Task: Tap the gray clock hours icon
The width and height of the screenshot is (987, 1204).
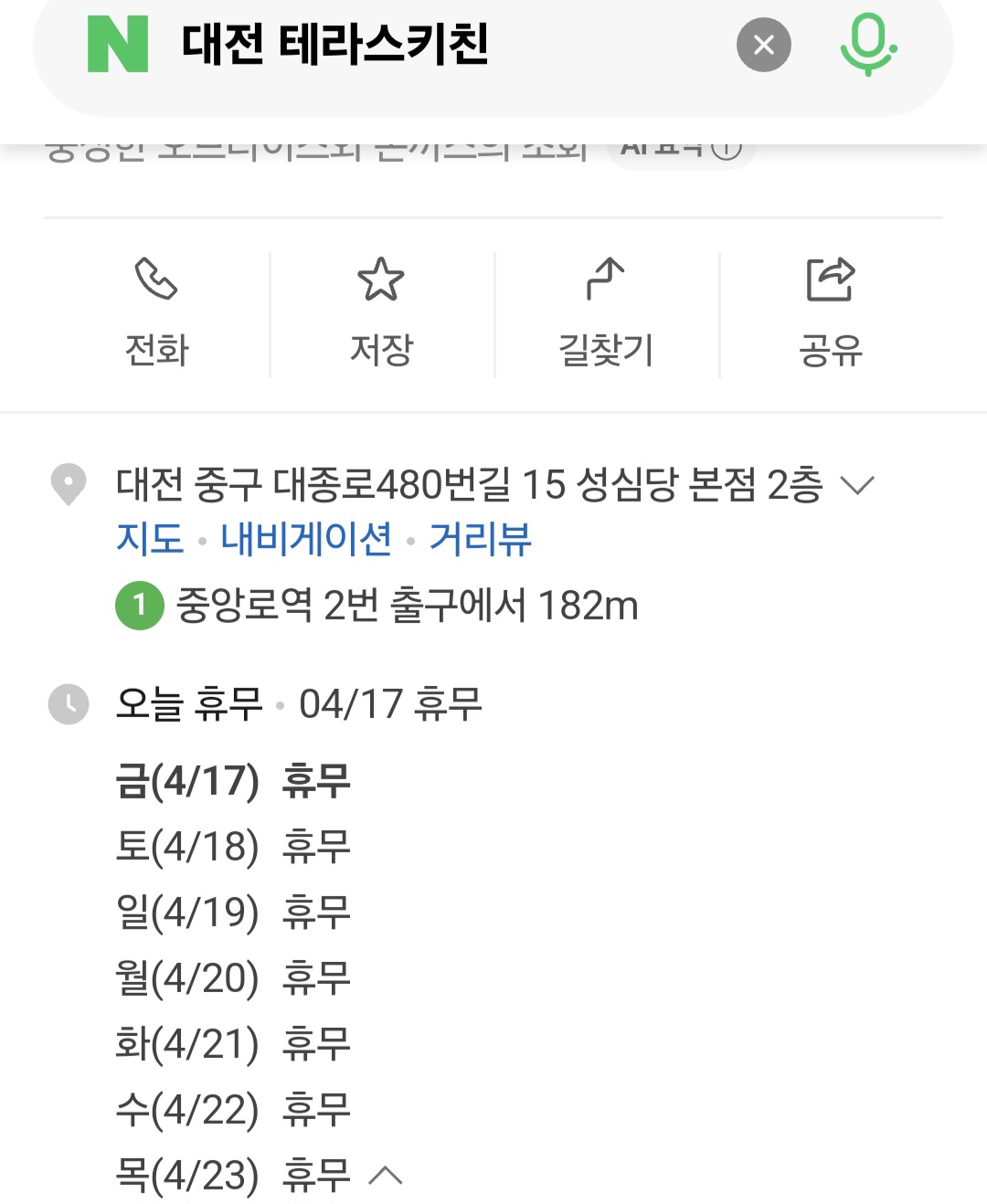Action: [x=69, y=704]
